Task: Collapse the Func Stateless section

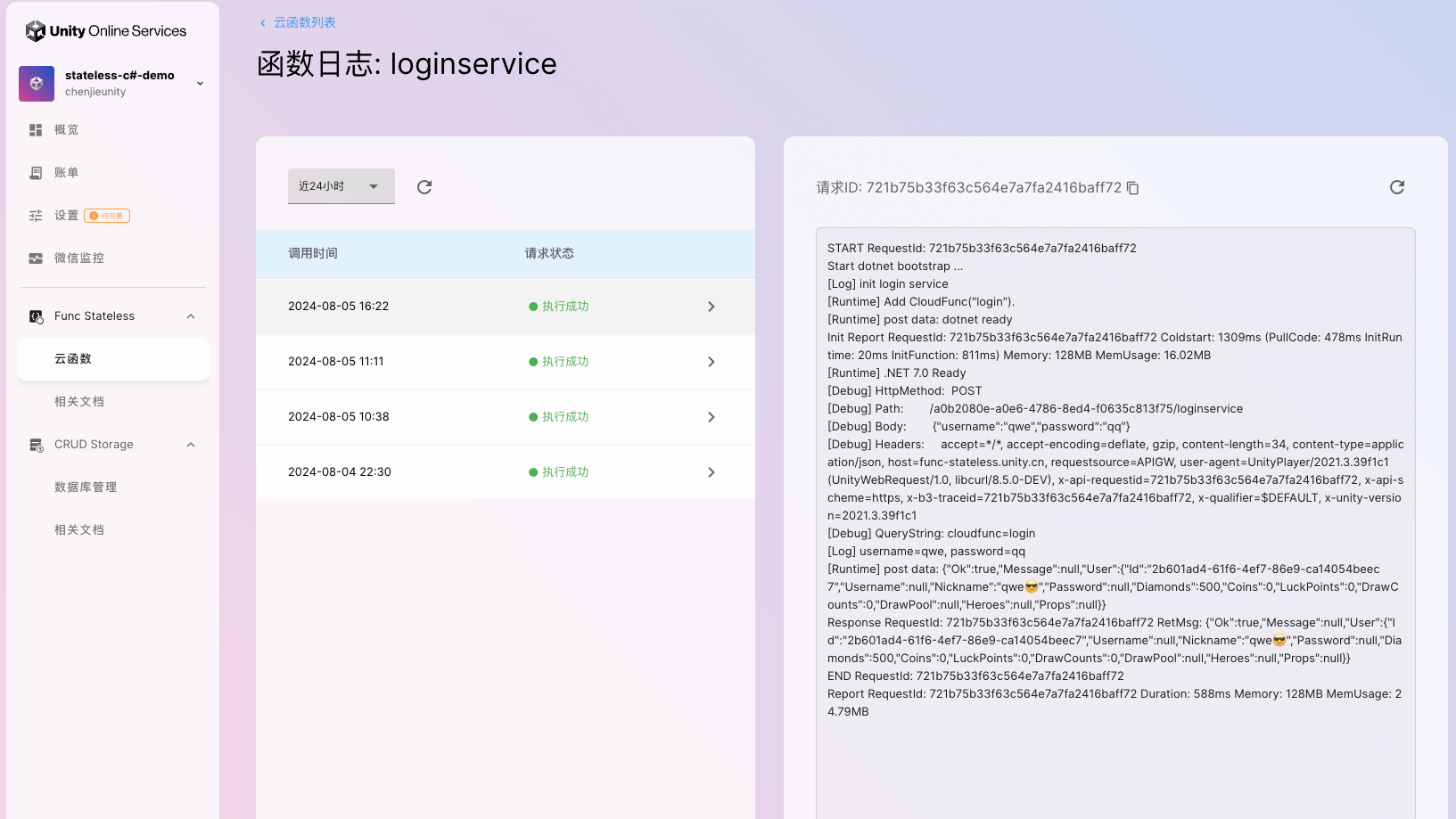Action: tap(191, 316)
